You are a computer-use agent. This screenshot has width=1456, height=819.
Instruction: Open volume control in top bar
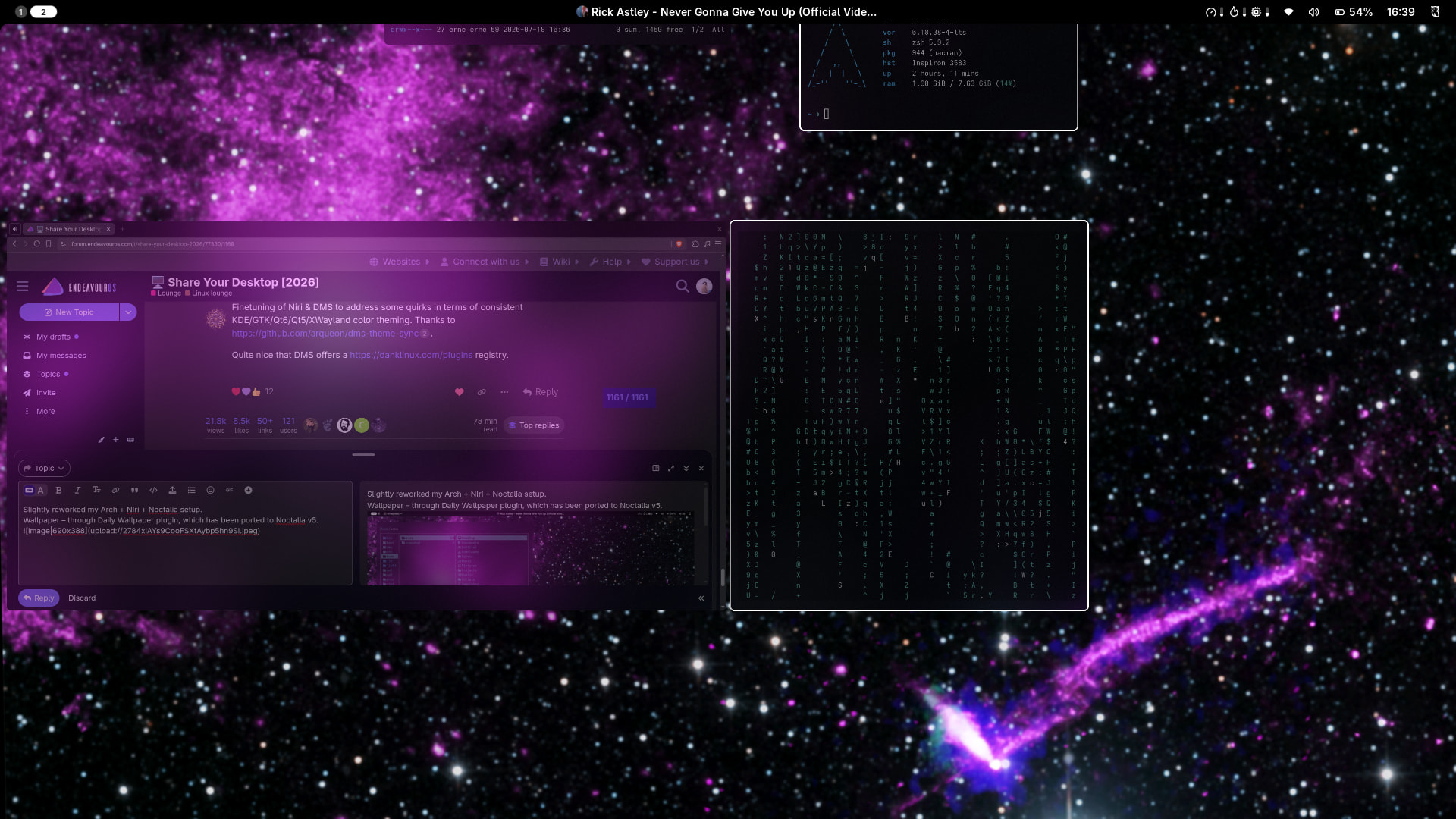coord(1314,12)
